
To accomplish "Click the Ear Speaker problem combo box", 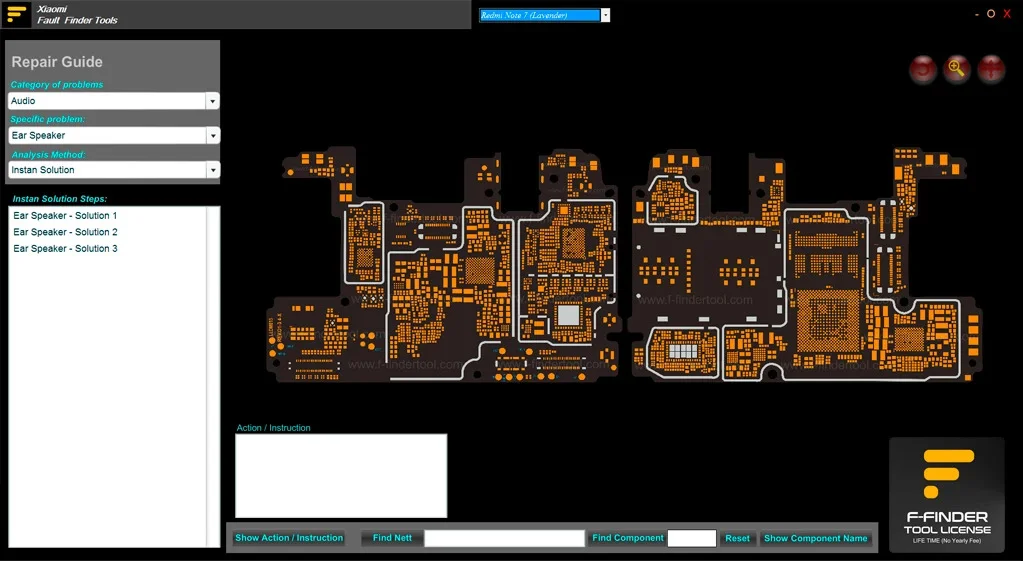I will coord(114,136).
